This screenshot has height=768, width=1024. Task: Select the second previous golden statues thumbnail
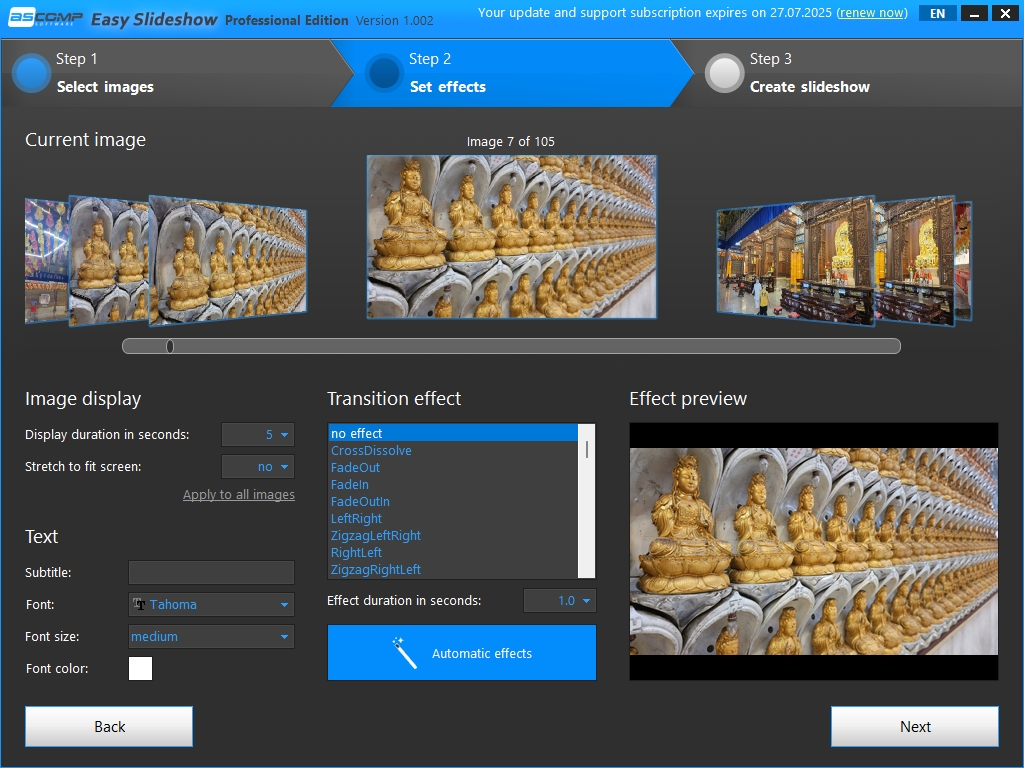coord(109,261)
